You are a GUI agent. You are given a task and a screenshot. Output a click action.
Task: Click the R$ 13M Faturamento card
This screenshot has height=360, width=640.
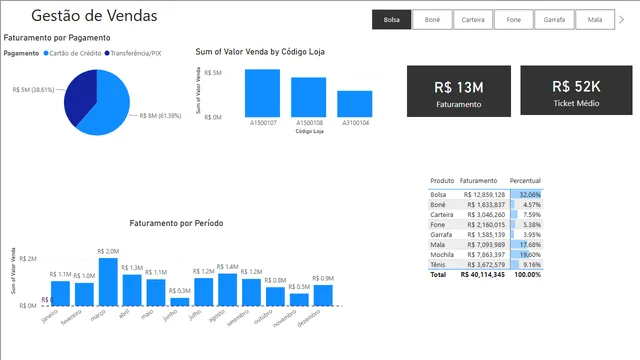459,91
